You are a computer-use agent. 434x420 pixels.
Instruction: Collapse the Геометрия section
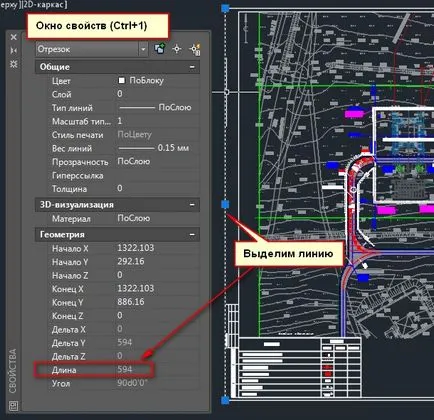(x=192, y=235)
